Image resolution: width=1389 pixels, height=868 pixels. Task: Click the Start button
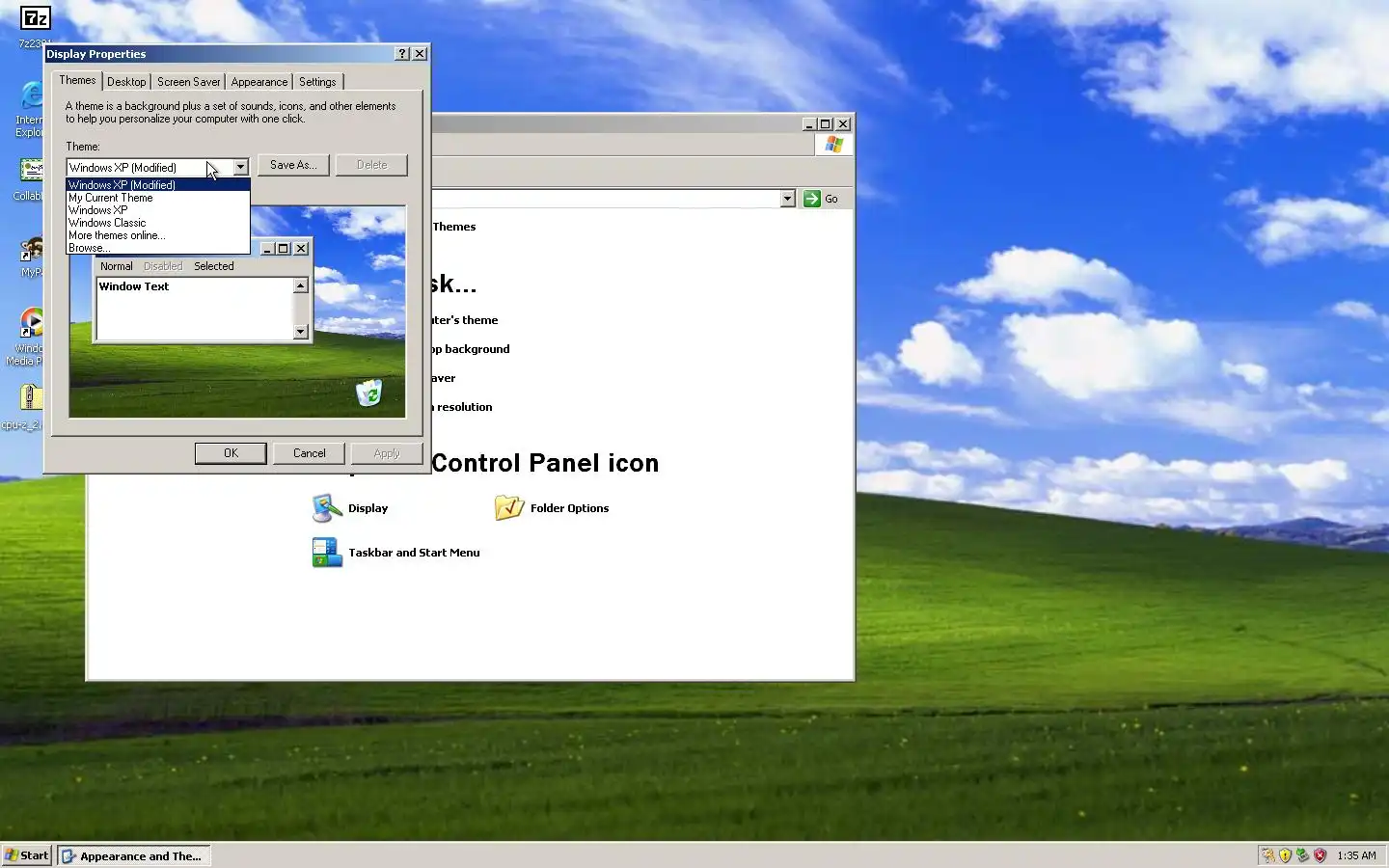pyautogui.click(x=26, y=855)
